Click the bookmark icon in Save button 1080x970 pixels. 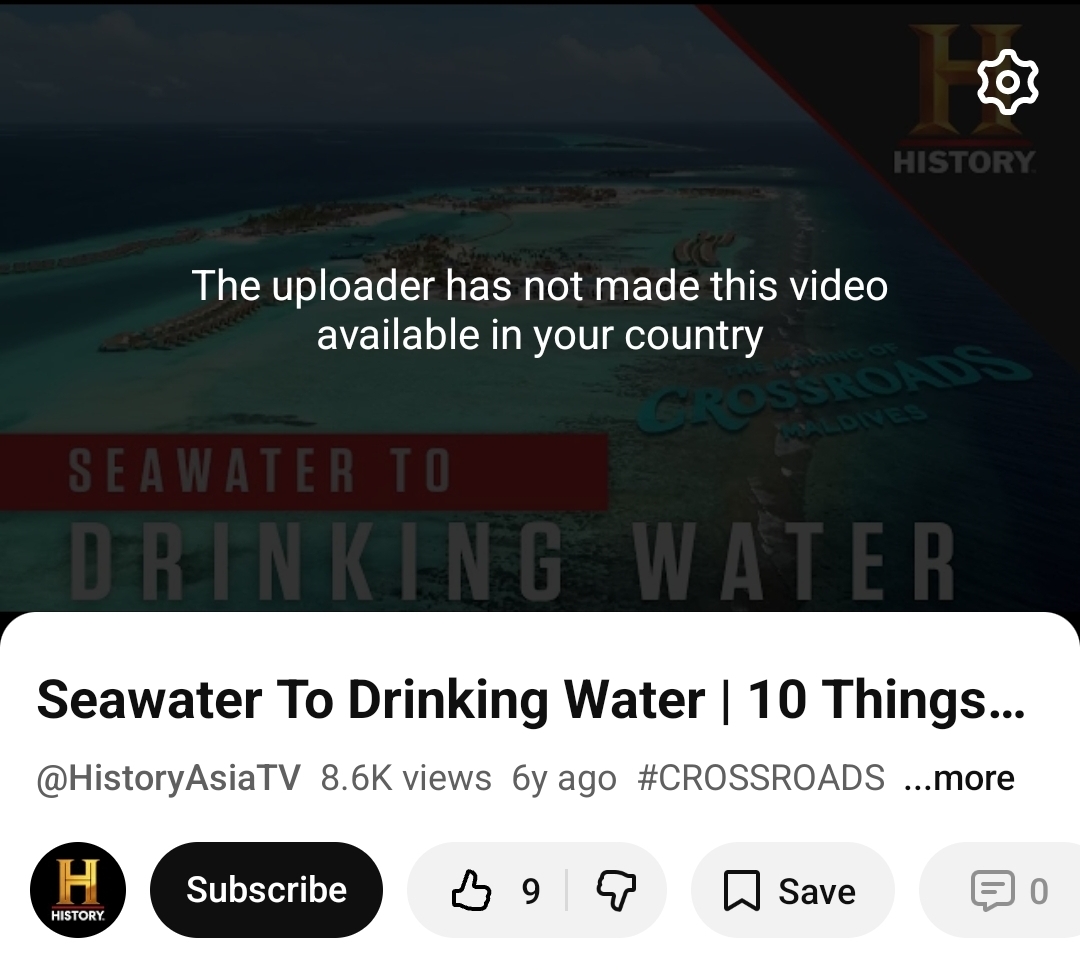pyautogui.click(x=741, y=890)
